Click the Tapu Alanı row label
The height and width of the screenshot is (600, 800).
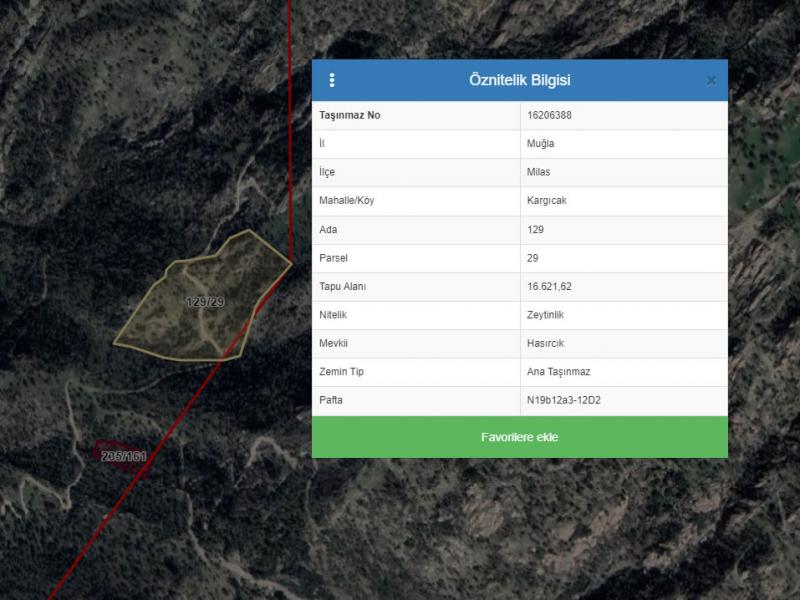tap(343, 286)
